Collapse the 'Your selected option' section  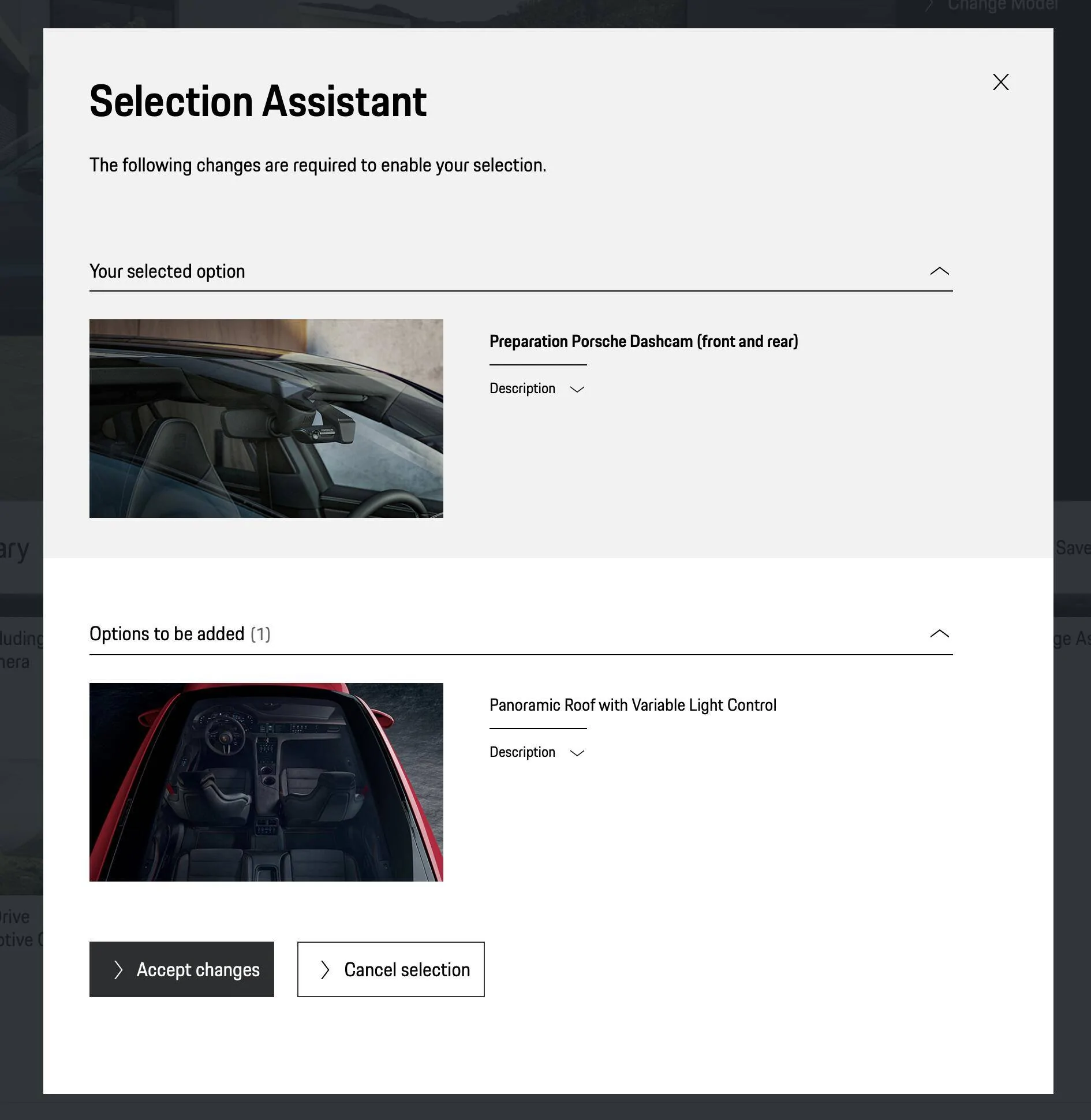[x=939, y=271]
